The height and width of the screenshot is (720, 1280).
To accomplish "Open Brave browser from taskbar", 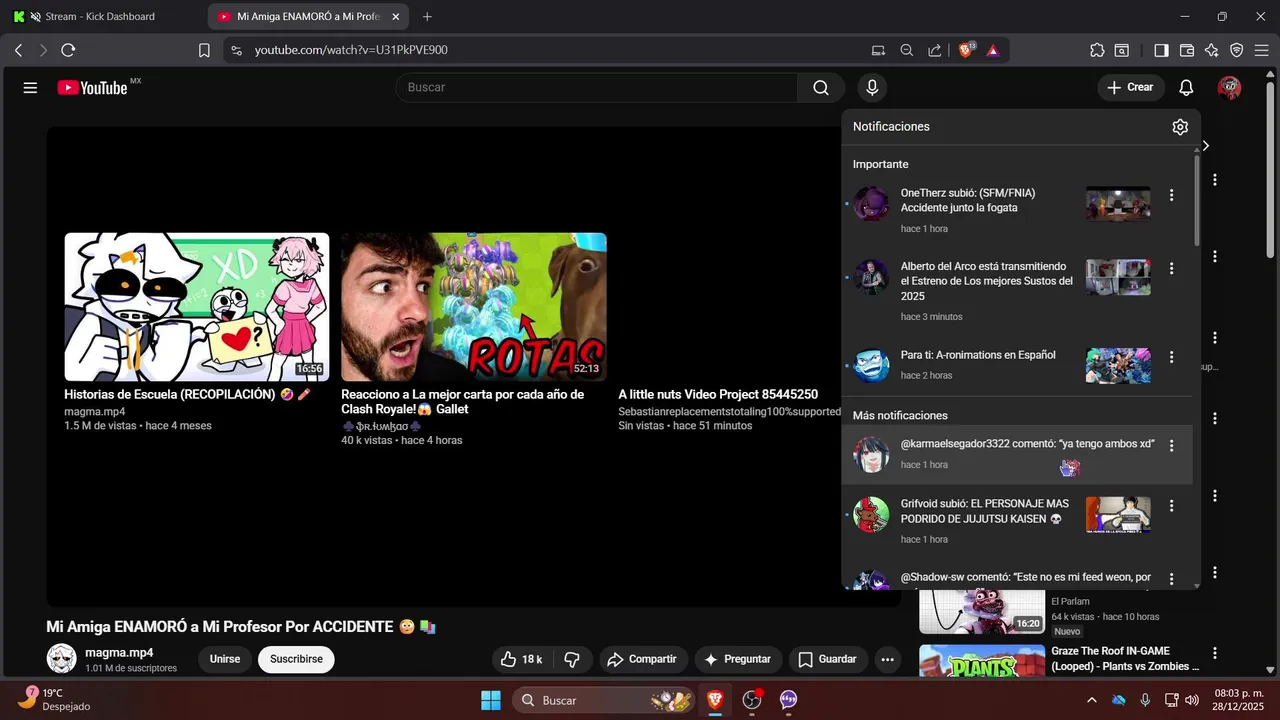I will coord(715,700).
